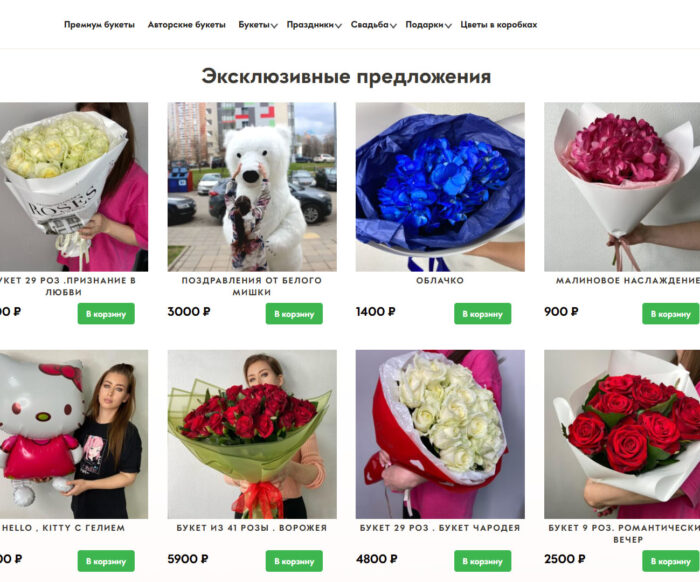The width and height of the screenshot is (700, 582).
Task: Open the blue hydrangea Облачко photo
Action: [440, 187]
